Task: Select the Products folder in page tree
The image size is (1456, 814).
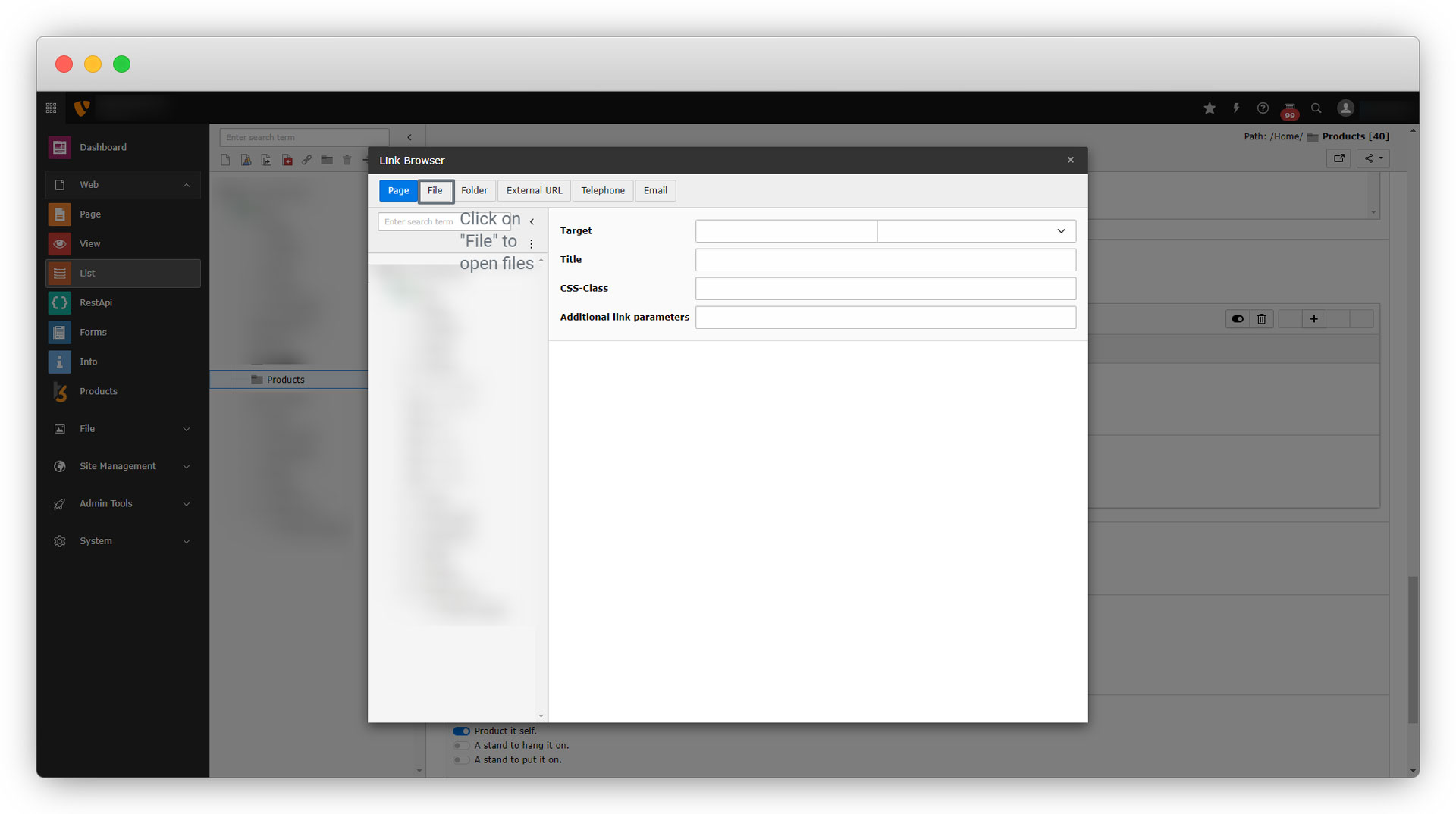Action: (285, 380)
